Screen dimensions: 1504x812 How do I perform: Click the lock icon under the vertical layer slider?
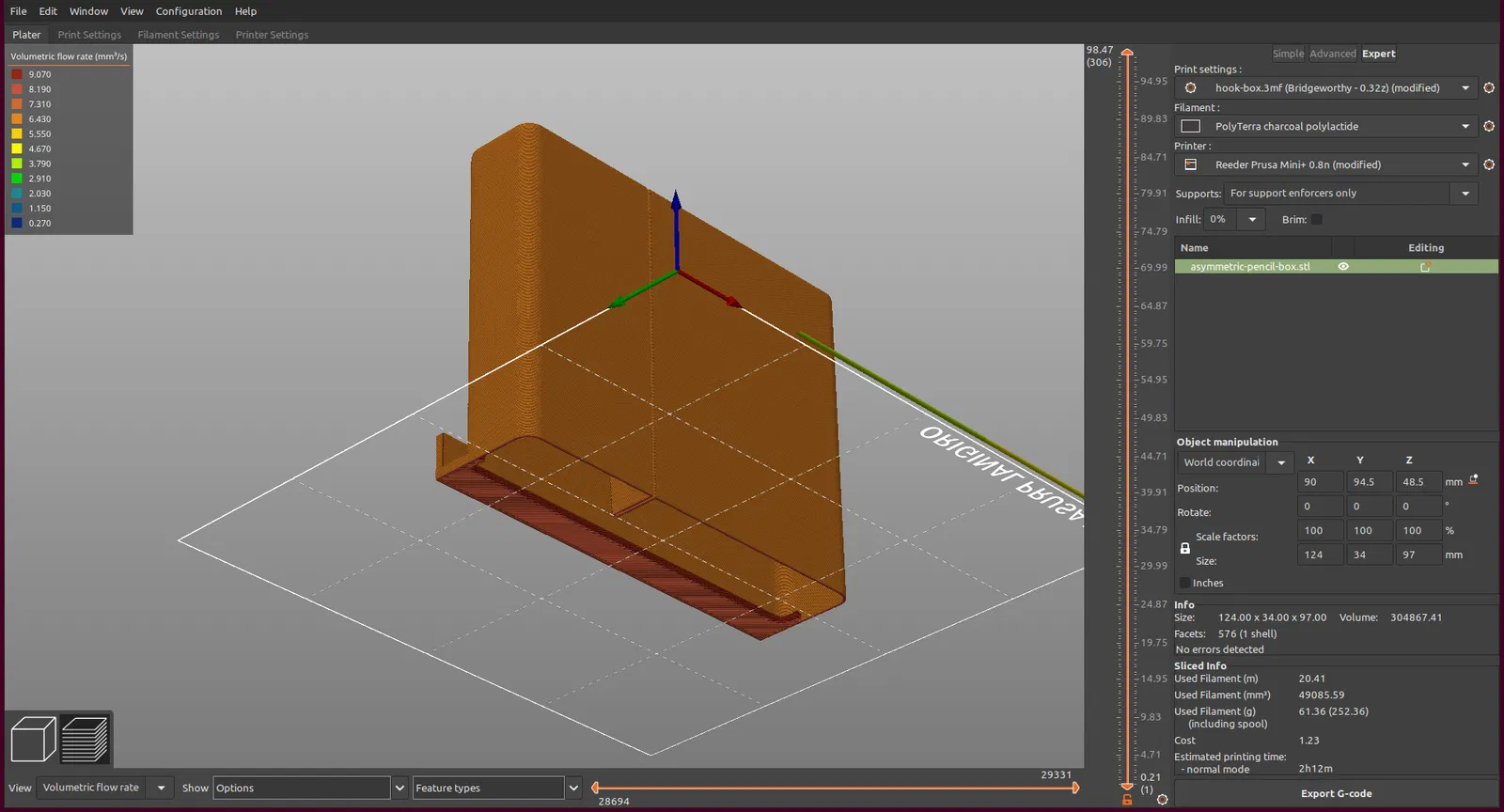tap(1127, 800)
